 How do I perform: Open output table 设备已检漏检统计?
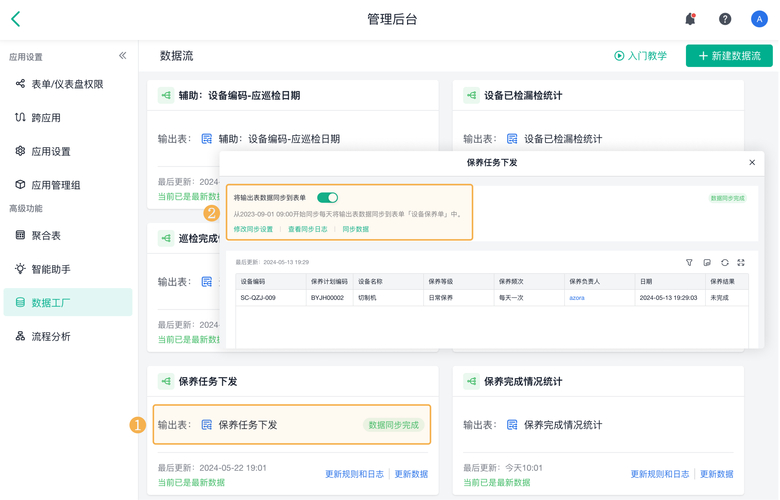[x=563, y=139]
